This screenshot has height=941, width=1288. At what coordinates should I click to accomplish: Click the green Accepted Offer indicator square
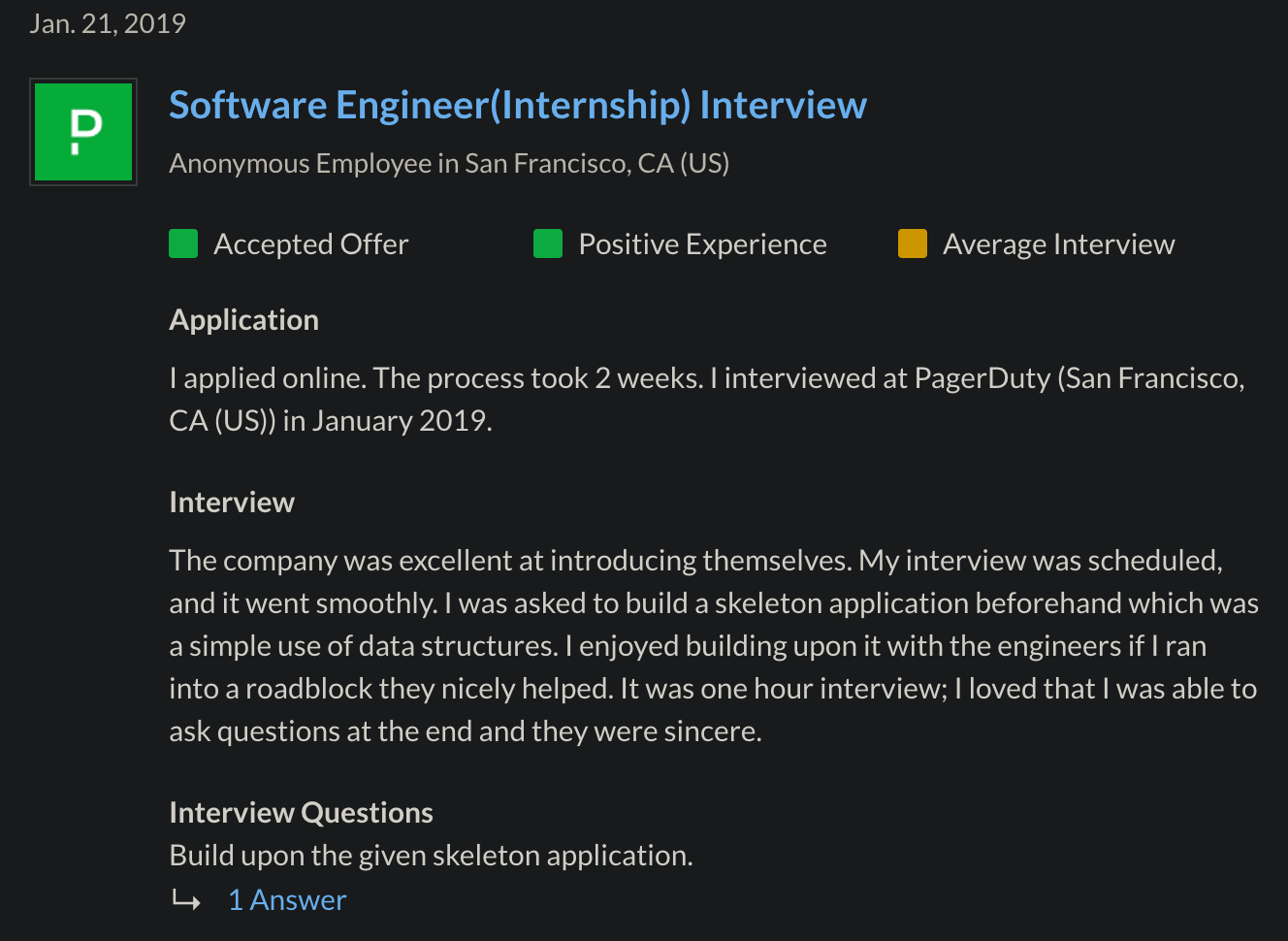pos(183,243)
